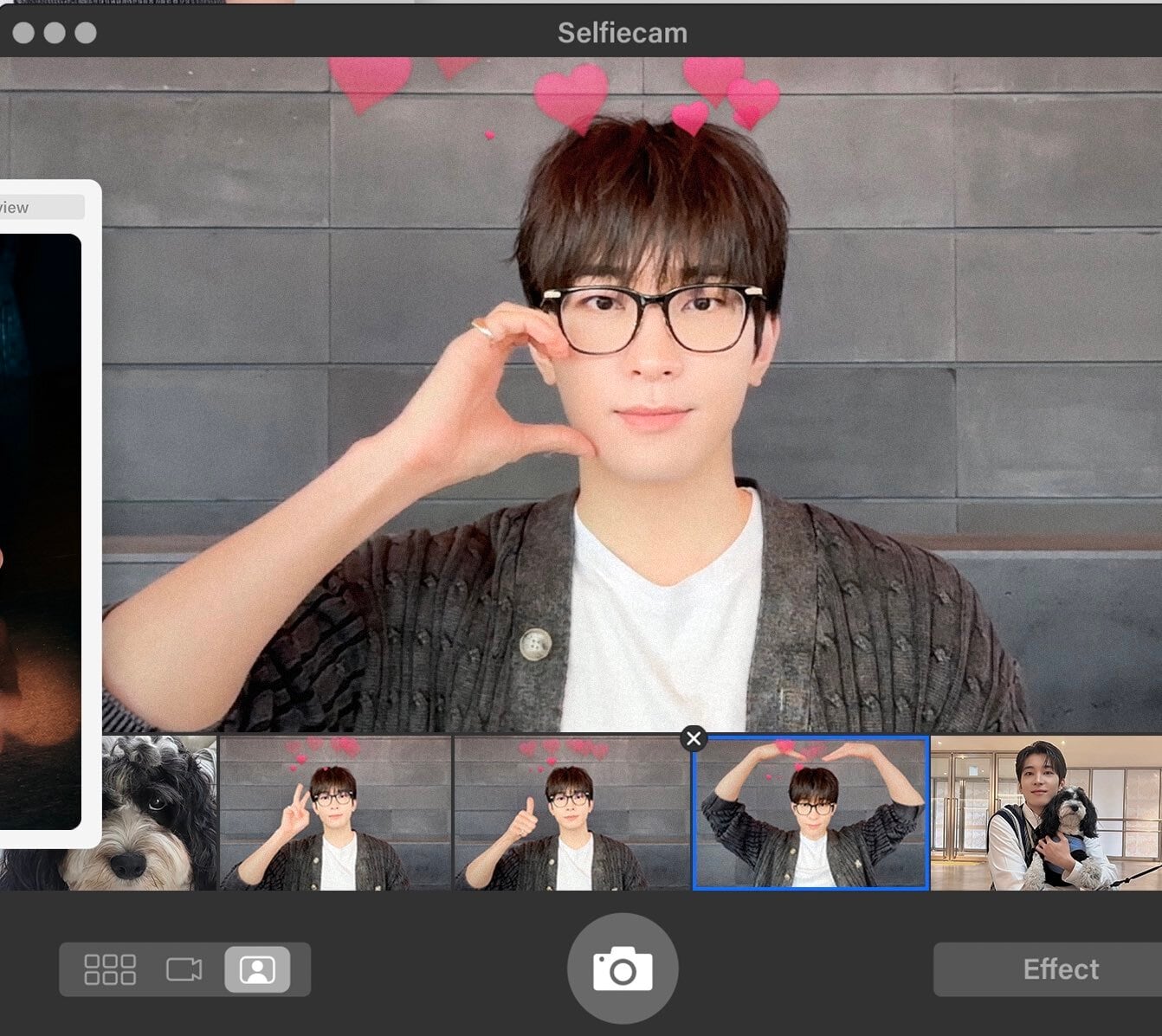
Task: Select the single photo portrait mode icon
Action: pyautogui.click(x=257, y=969)
